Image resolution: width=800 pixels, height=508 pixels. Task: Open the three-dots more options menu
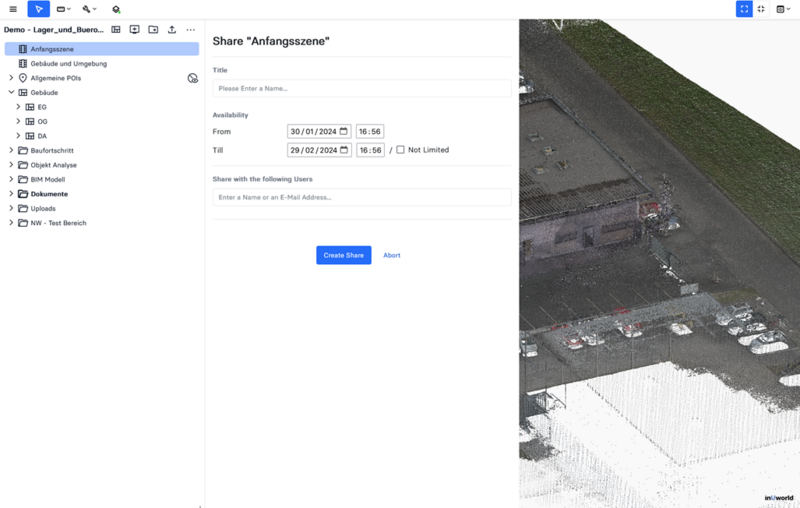pos(191,30)
